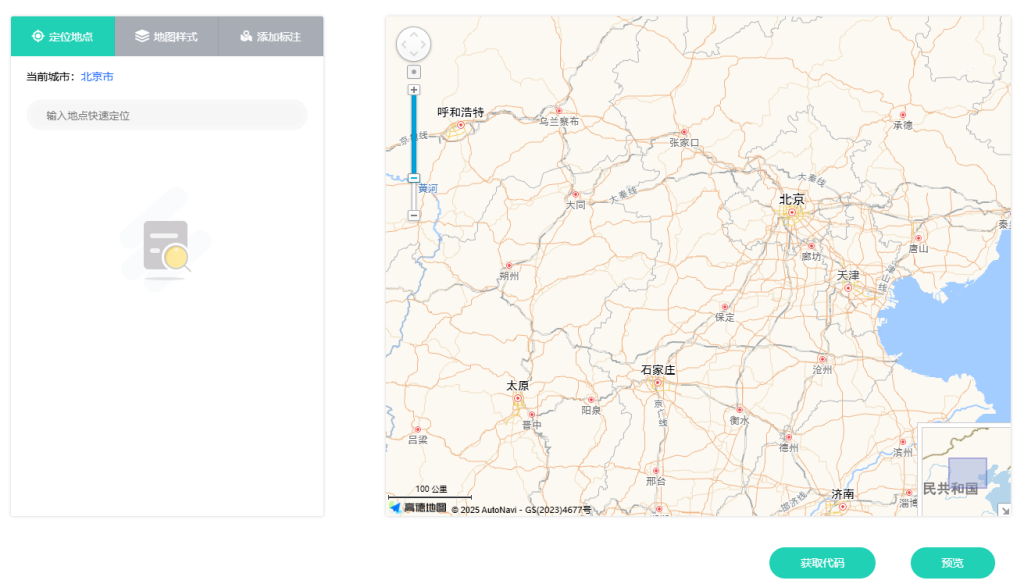1024x584 pixels.
Task: Click the 唐山 city marker
Action: (x=918, y=238)
